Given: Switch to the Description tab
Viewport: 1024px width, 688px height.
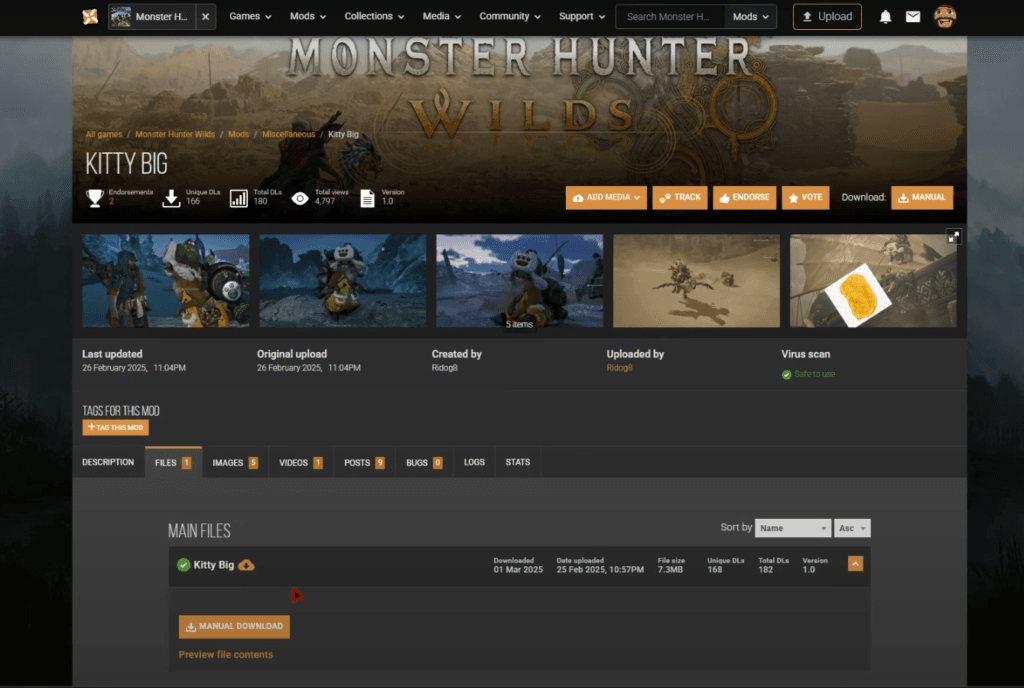Looking at the screenshot, I should (108, 462).
